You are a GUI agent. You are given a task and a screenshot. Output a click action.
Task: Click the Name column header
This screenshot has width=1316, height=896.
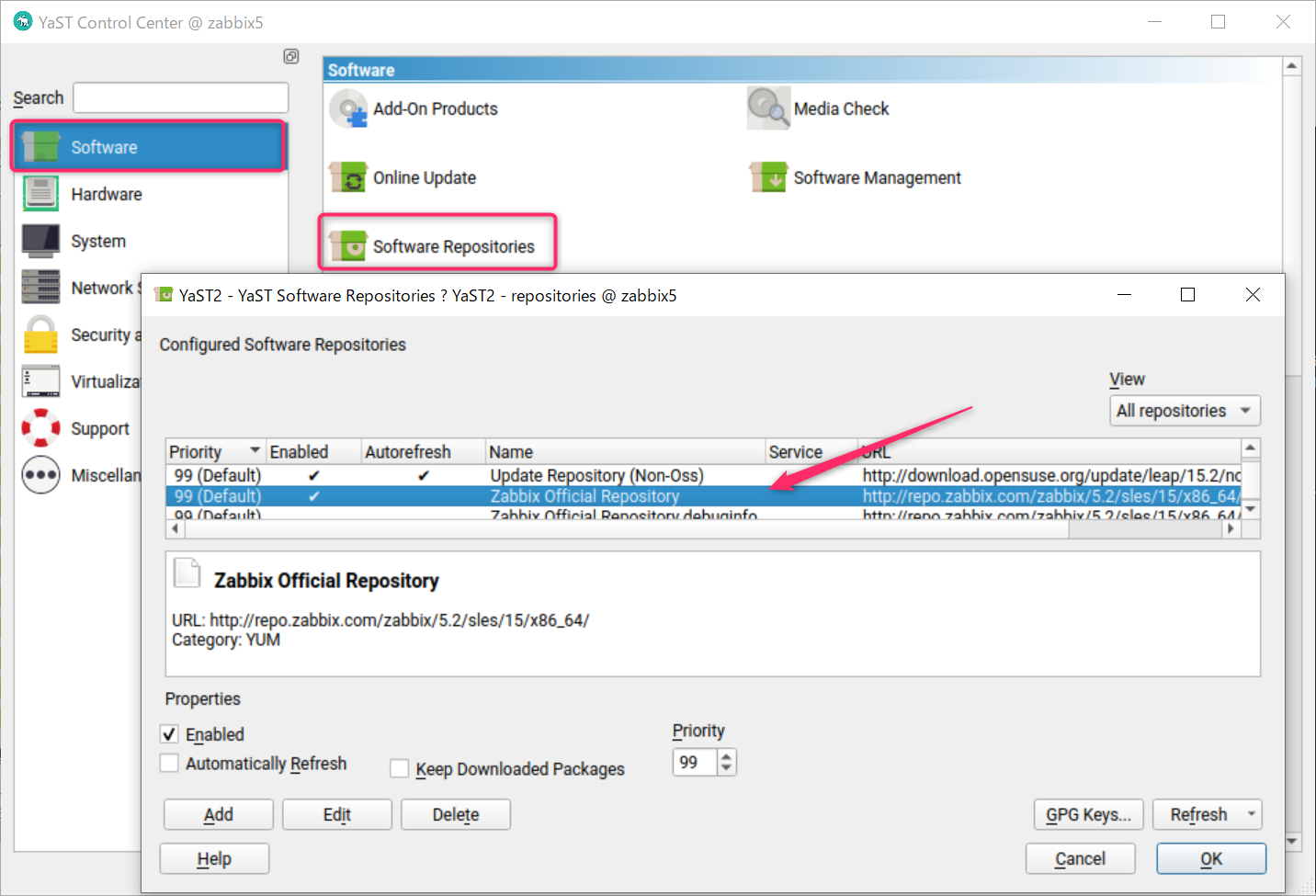coord(625,451)
